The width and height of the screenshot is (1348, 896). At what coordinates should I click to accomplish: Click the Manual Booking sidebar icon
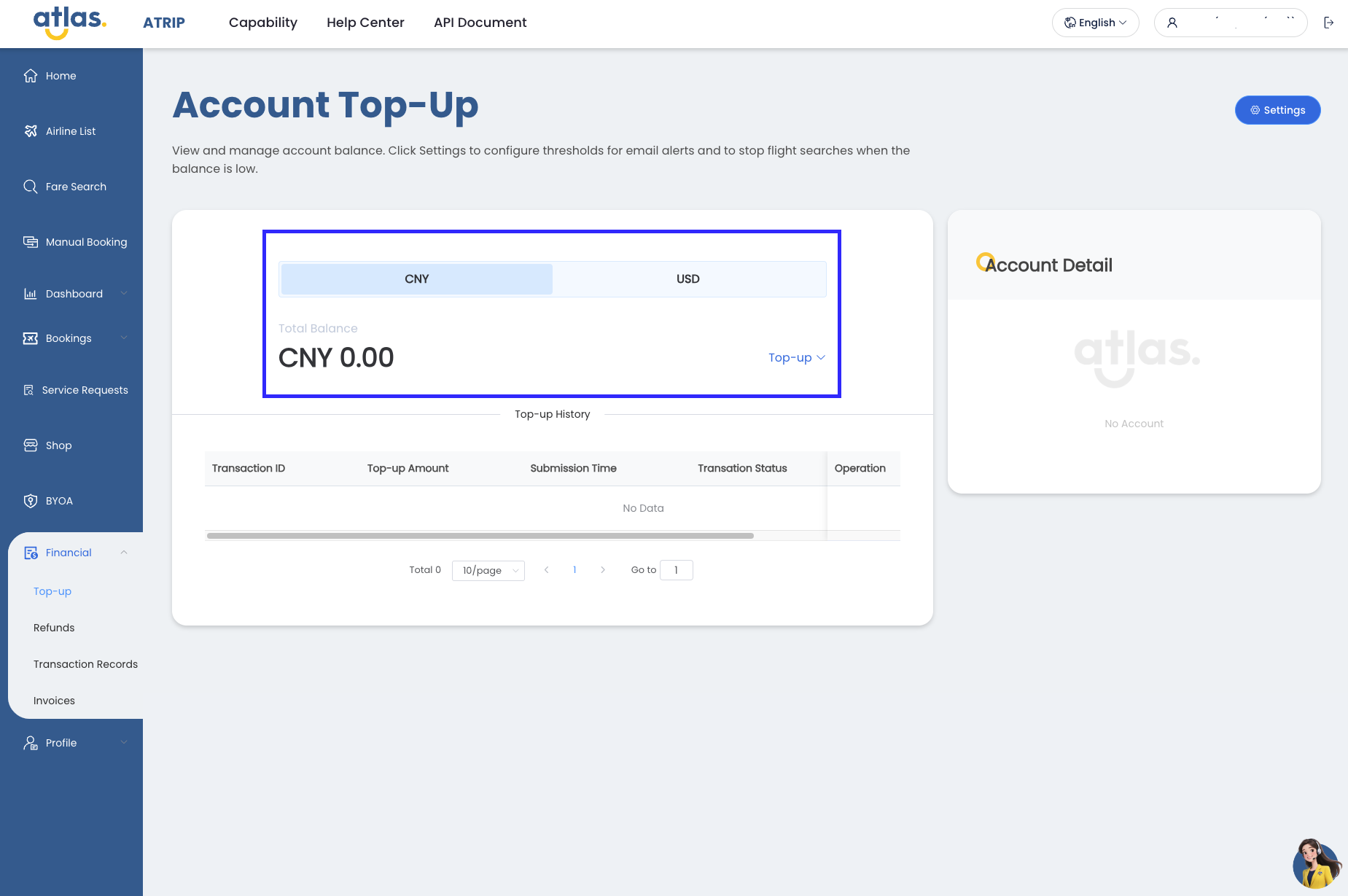tap(31, 242)
